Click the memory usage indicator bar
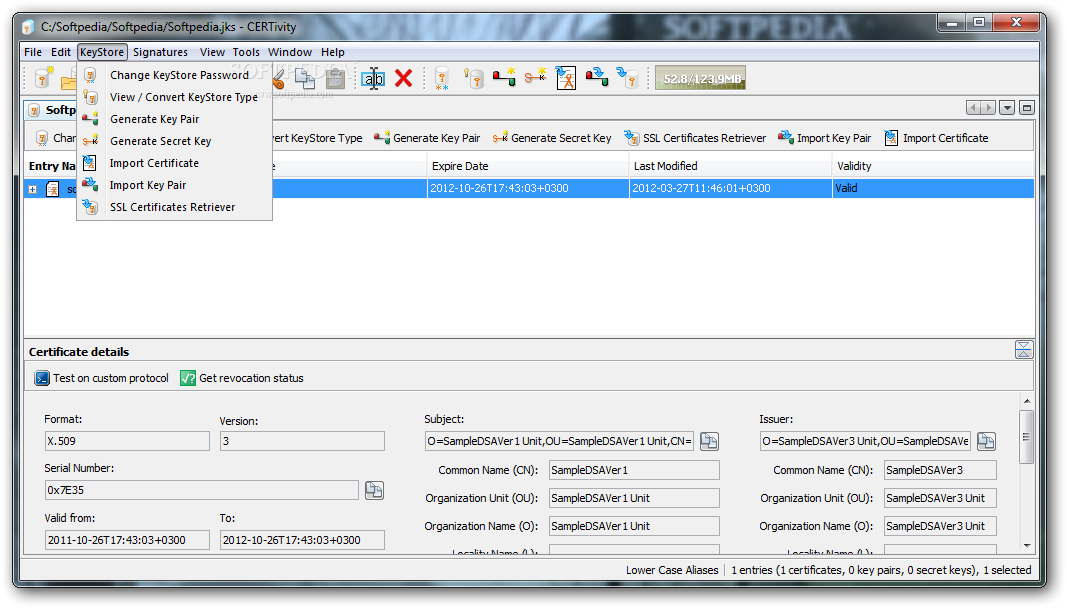This screenshot has height=608, width=1067. pyautogui.click(x=700, y=78)
